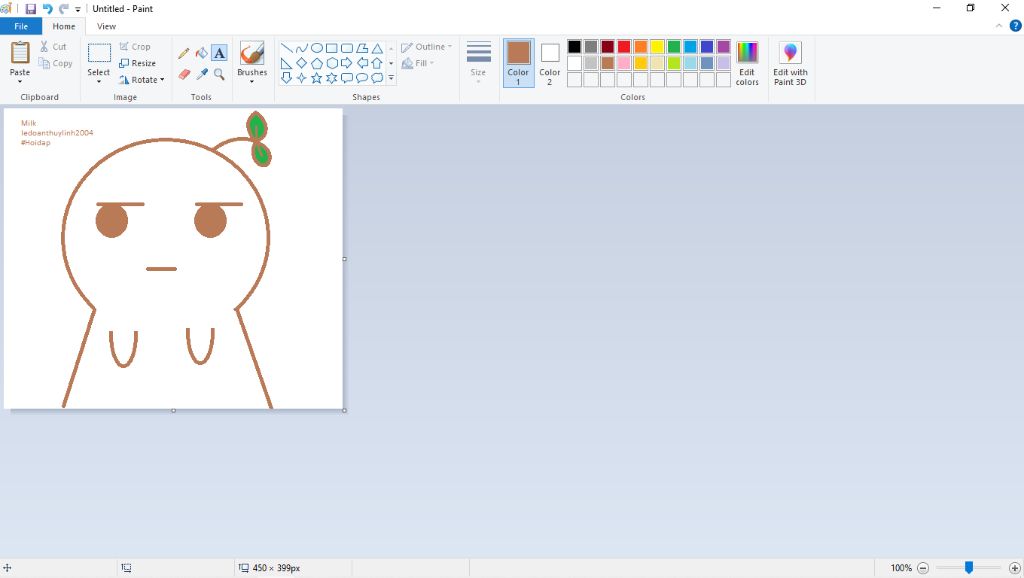This screenshot has height=578, width=1024.
Task: Pick the yellow color swatch
Action: coord(657,46)
